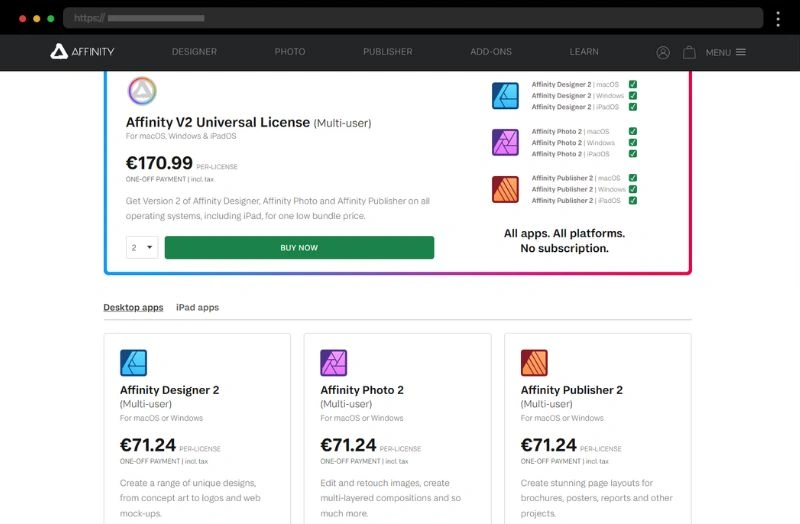Click the €71.24 price on Photo 2 card
Viewport: 800px width, 524px height.
pos(348,445)
